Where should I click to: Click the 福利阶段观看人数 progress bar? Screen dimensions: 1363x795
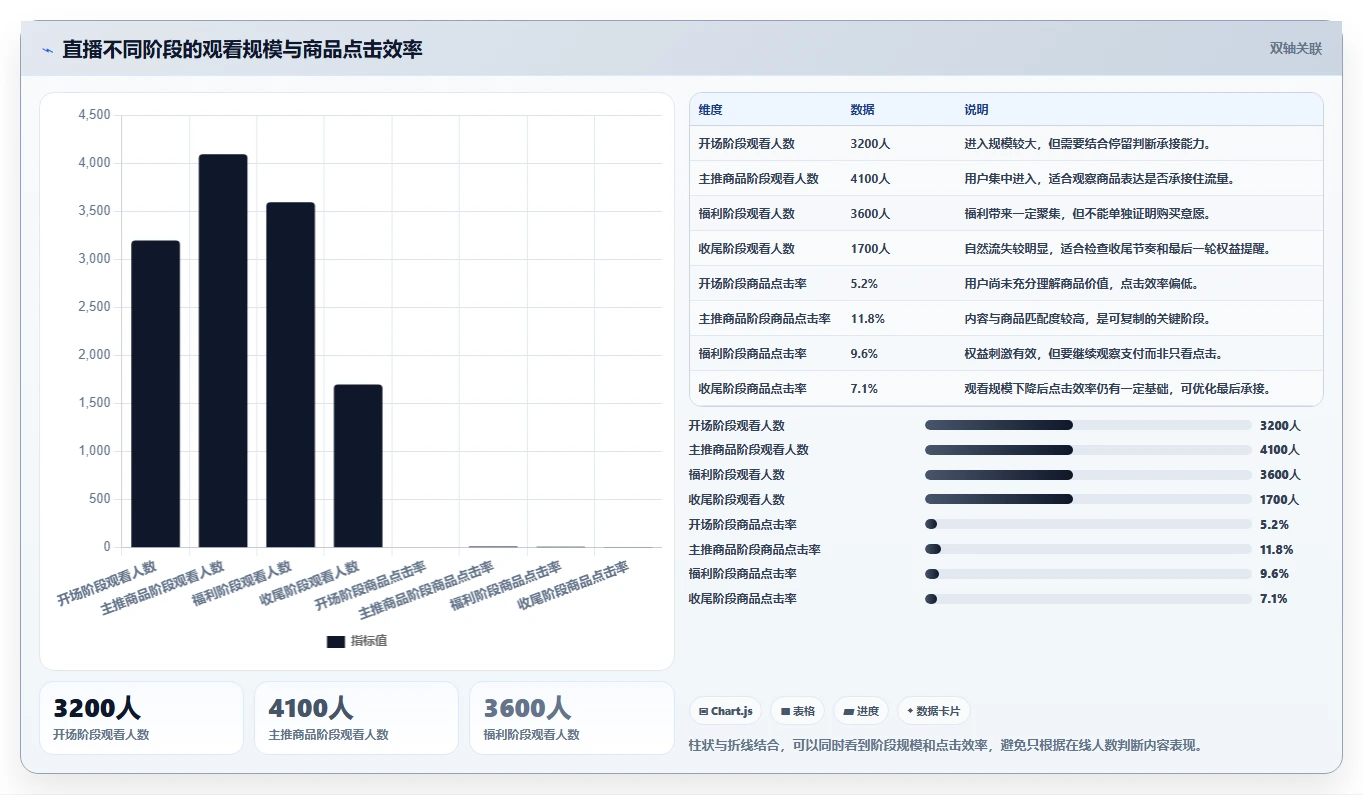pyautogui.click(x=1088, y=475)
